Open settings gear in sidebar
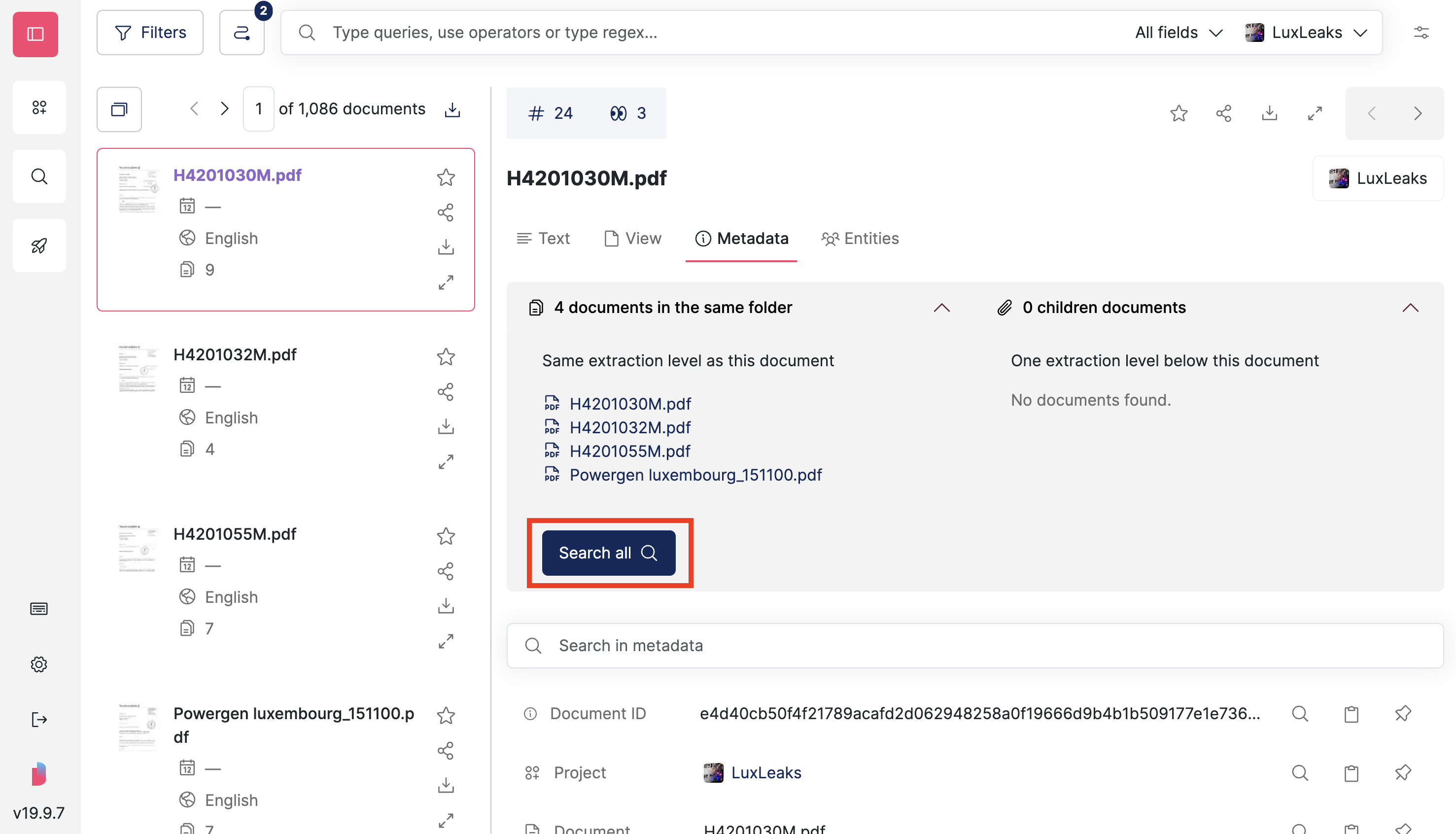 click(39, 664)
